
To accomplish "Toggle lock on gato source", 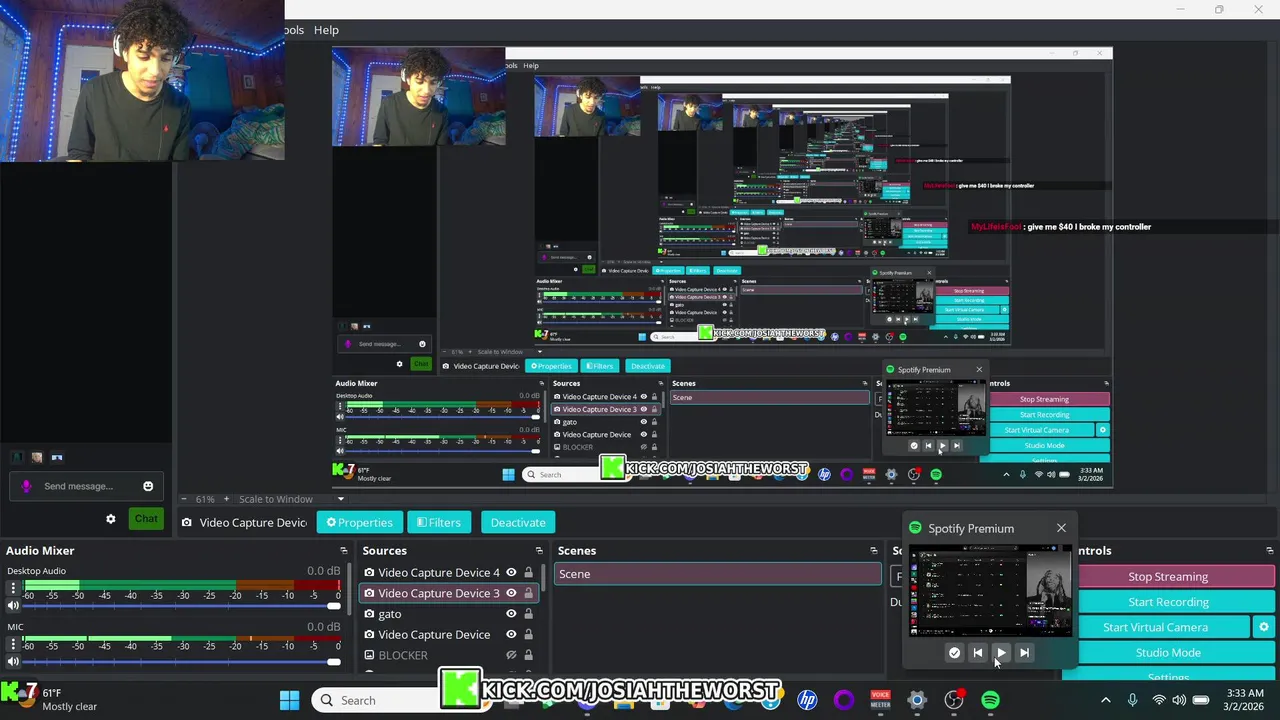I will coord(528,614).
